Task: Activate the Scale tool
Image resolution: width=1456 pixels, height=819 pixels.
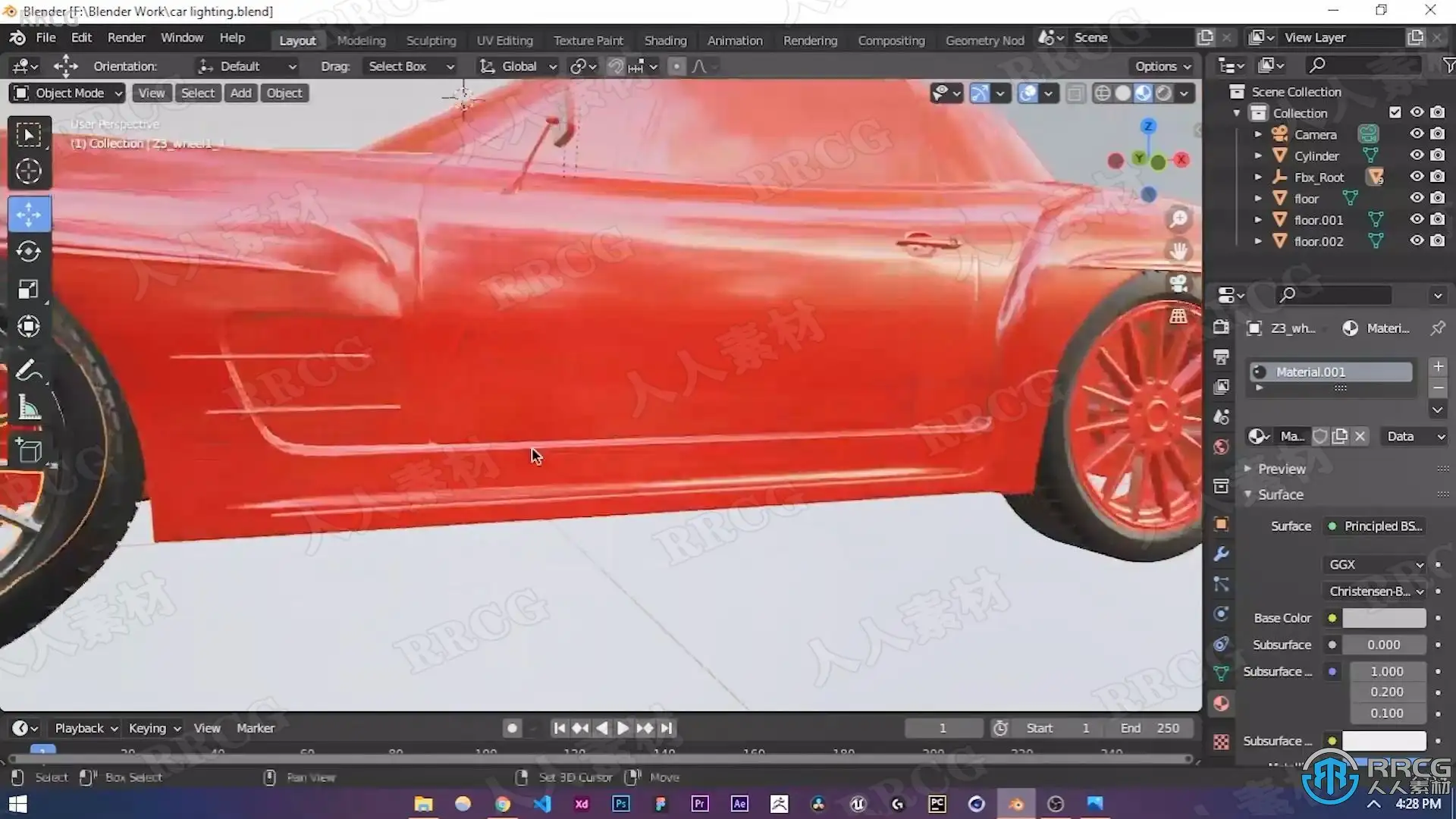Action: click(x=29, y=290)
